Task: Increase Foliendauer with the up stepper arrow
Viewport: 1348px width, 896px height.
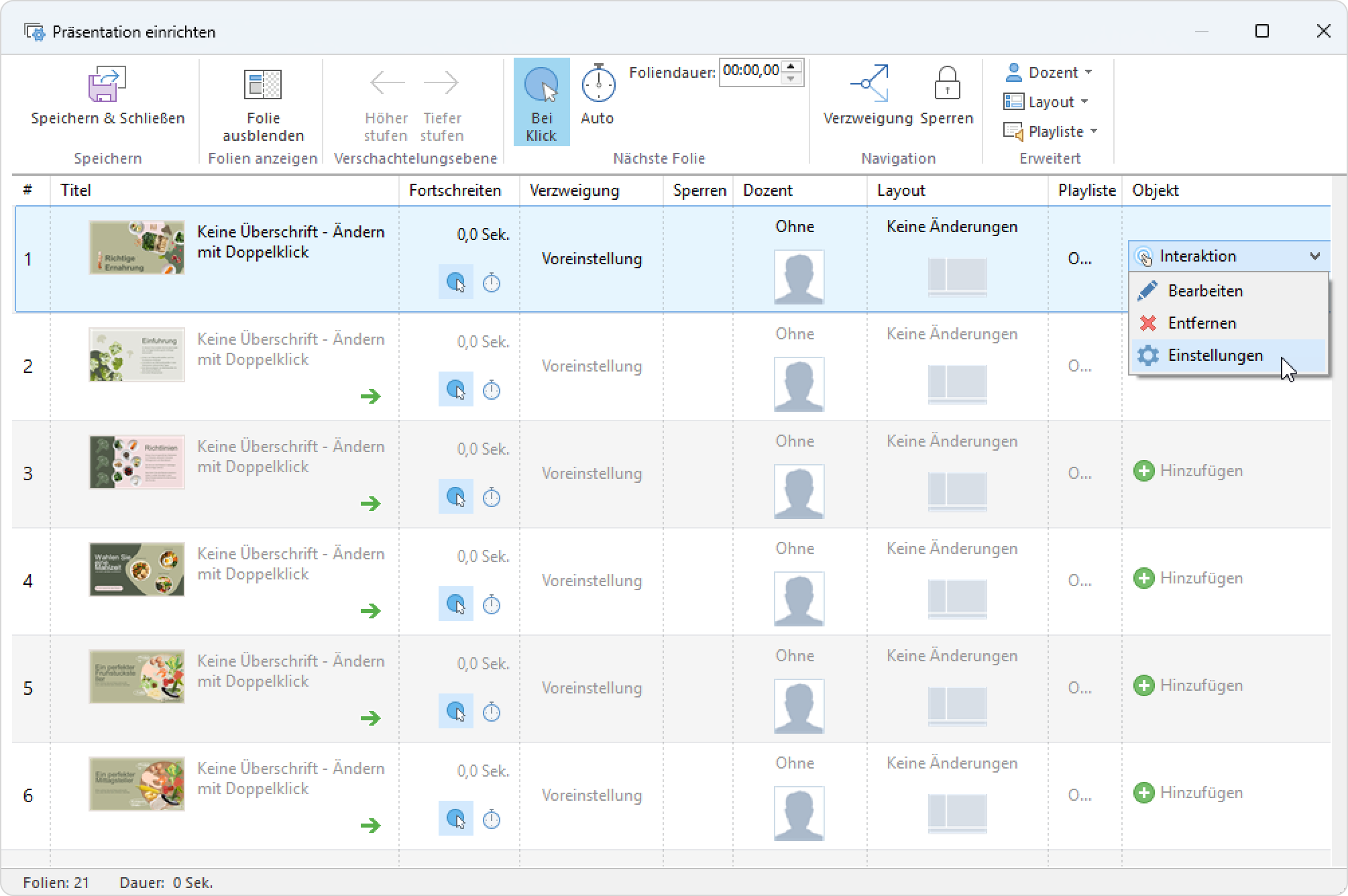Action: [791, 66]
